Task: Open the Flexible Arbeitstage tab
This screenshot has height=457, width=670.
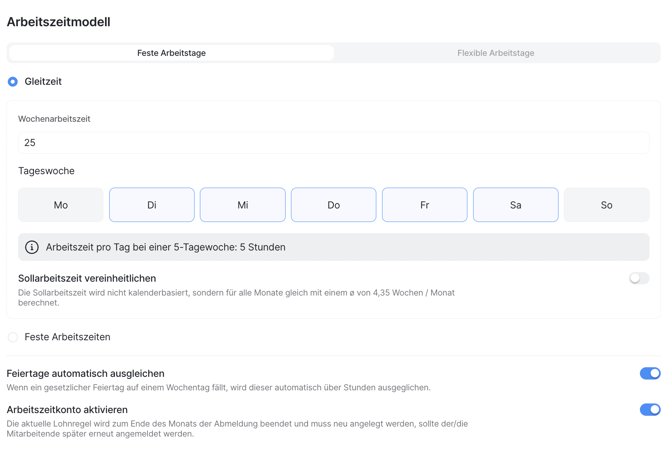Action: 495,53
